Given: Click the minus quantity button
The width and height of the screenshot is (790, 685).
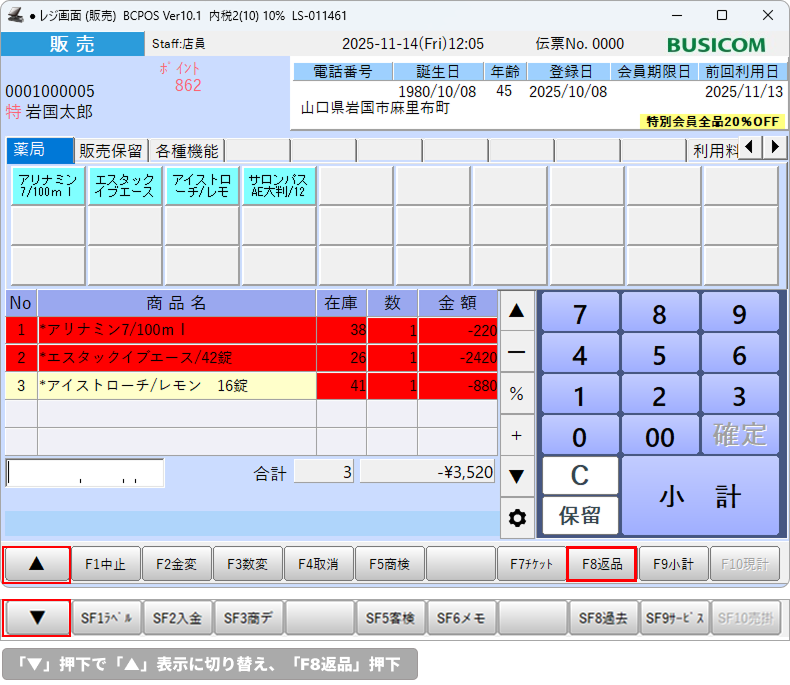Looking at the screenshot, I should [x=516, y=352].
